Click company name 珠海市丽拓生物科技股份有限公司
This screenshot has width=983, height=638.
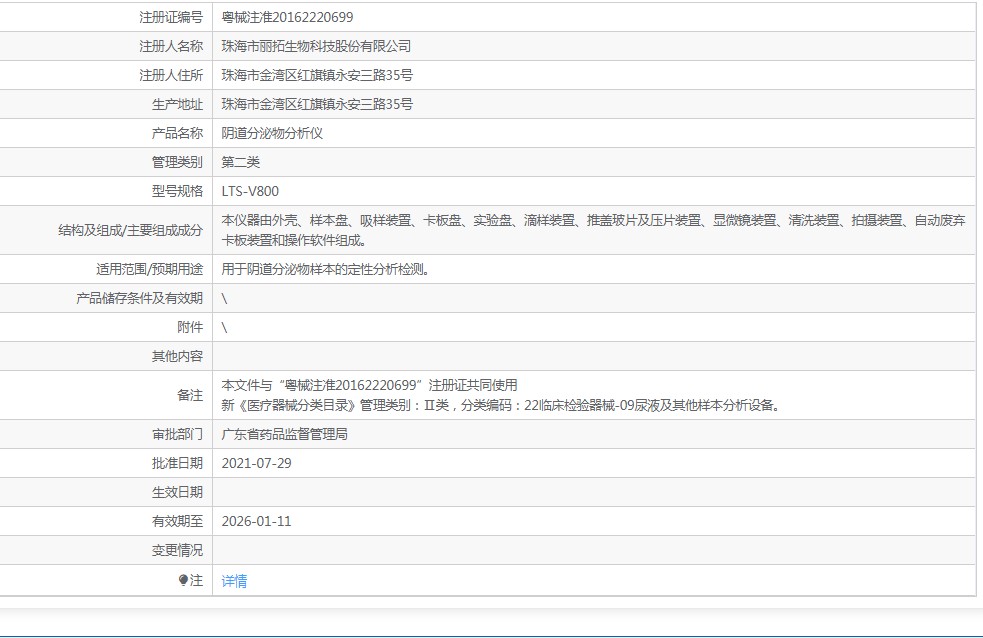click(316, 46)
